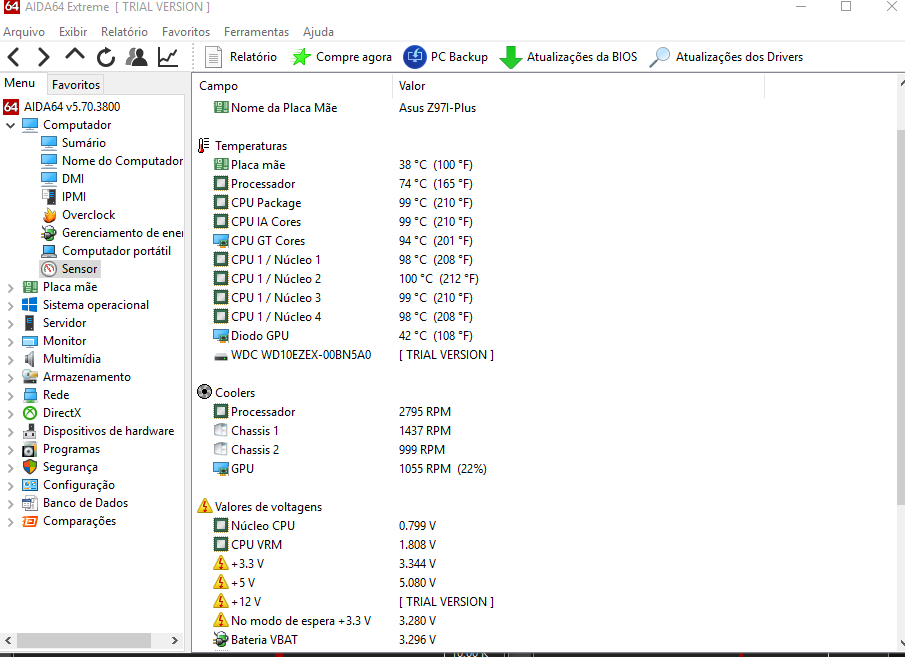Click the Segurança shield icon
905x657 pixels.
click(x=29, y=467)
